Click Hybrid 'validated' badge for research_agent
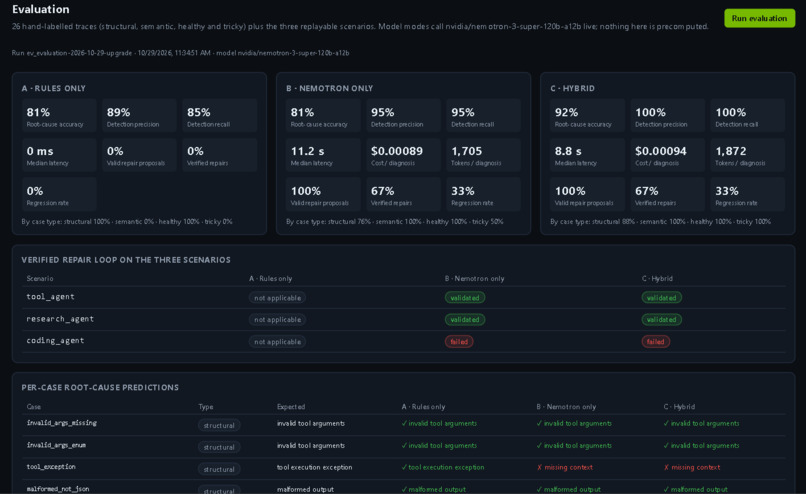806x494 pixels. [662, 320]
